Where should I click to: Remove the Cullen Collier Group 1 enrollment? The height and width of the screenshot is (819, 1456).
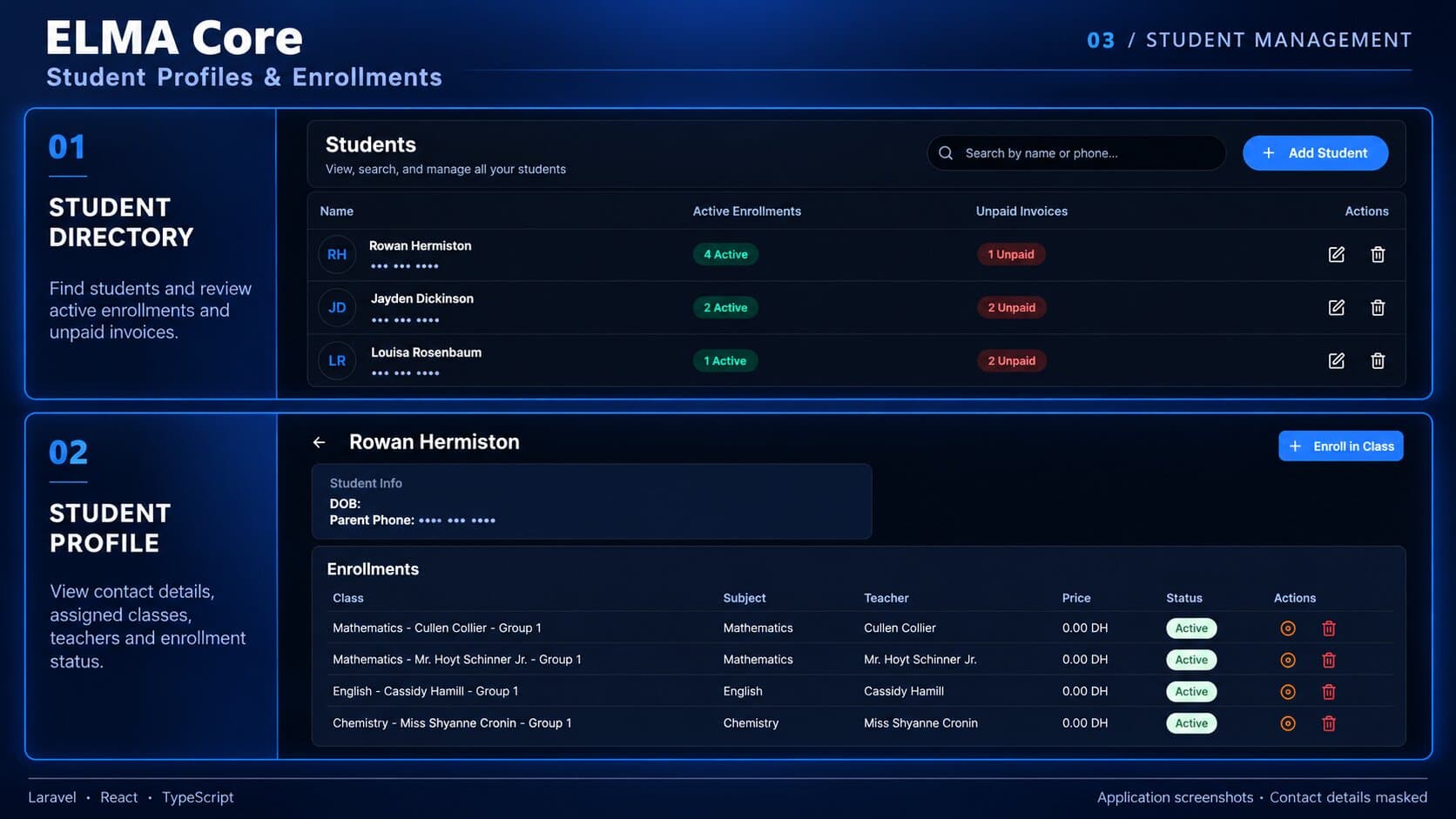pos(1329,628)
